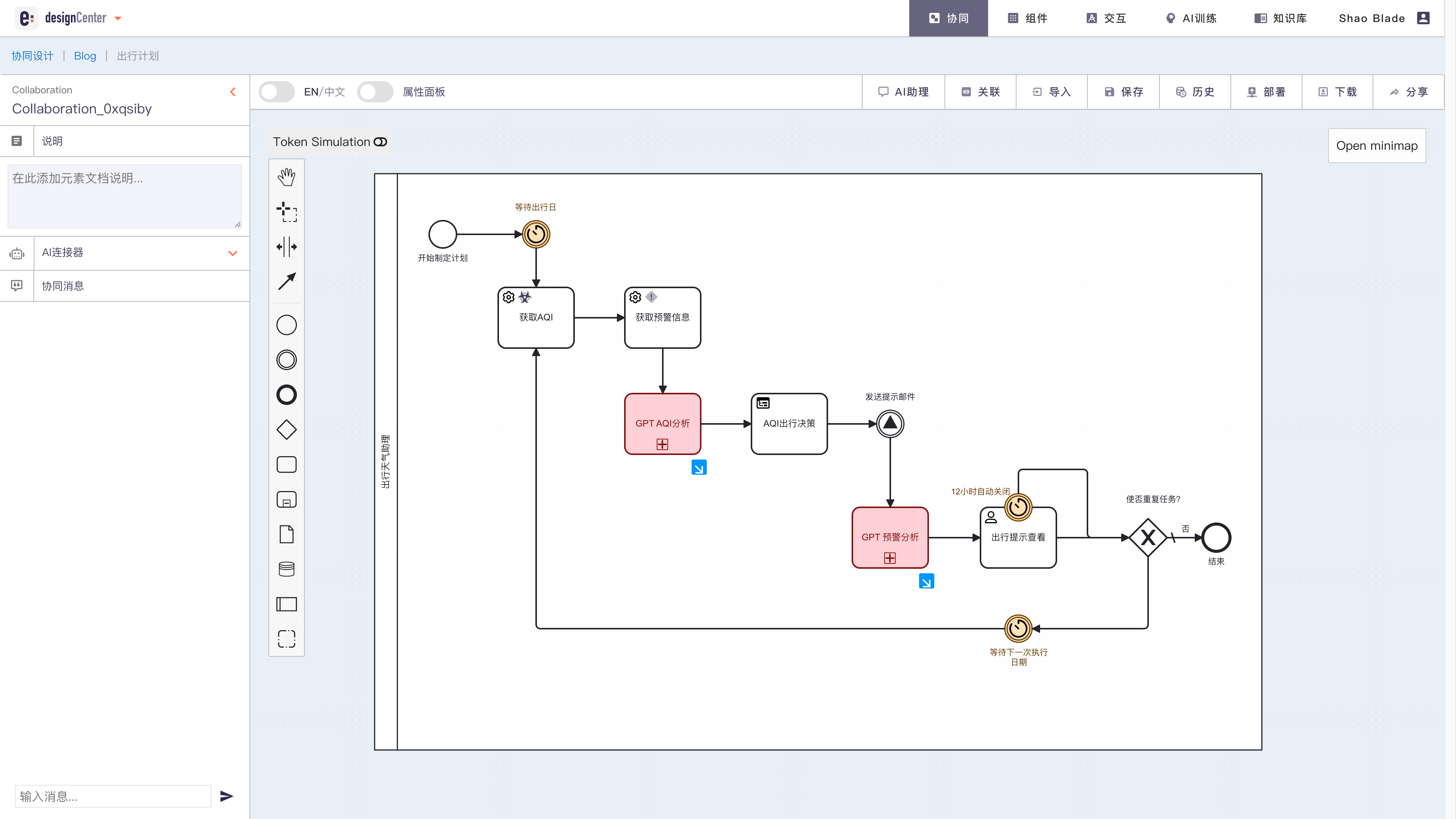Go to Blog breadcrumb link

(85, 56)
